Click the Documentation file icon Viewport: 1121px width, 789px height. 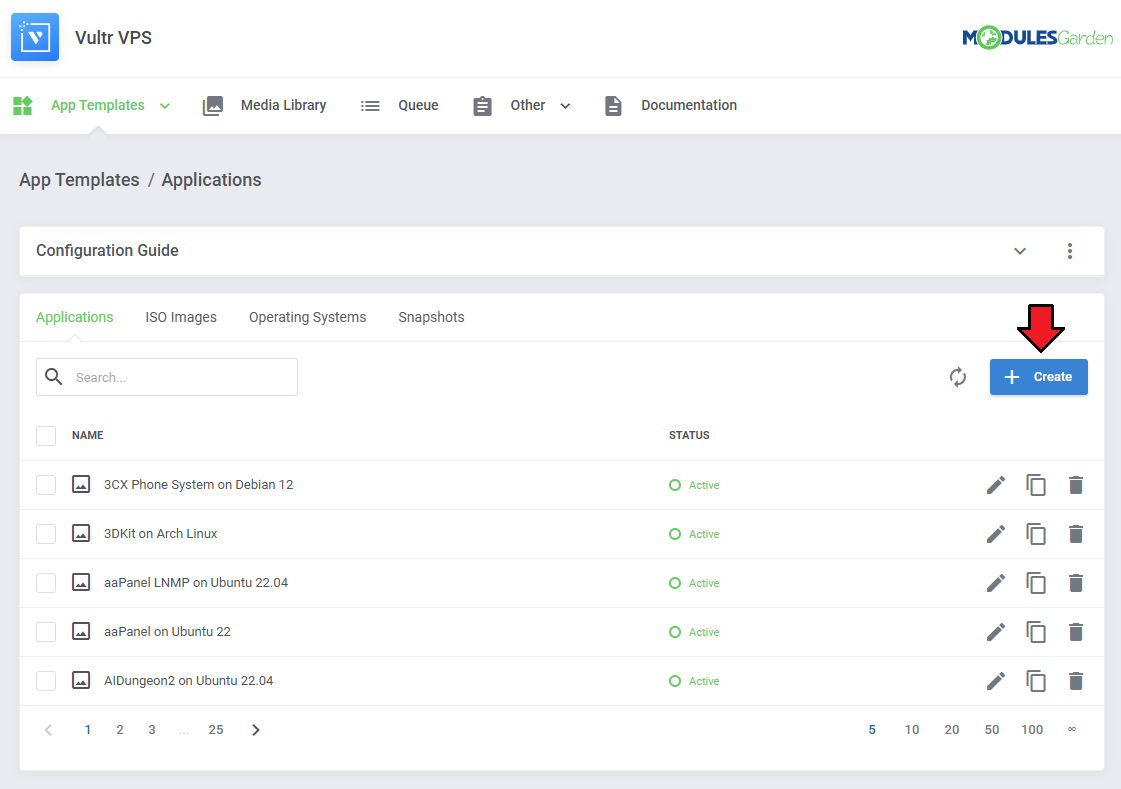pyautogui.click(x=613, y=106)
